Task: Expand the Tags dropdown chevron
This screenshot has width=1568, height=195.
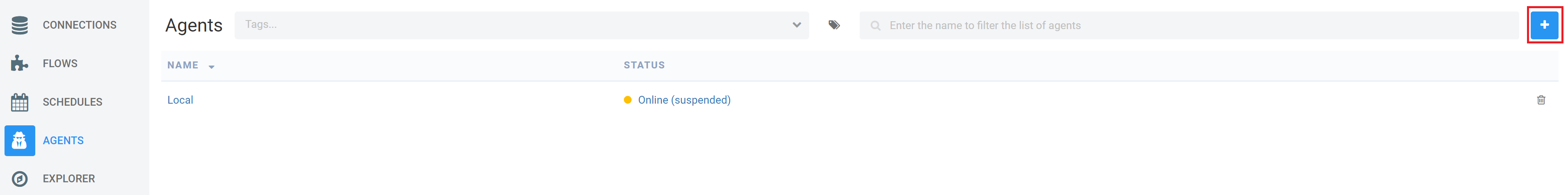Action: [796, 25]
